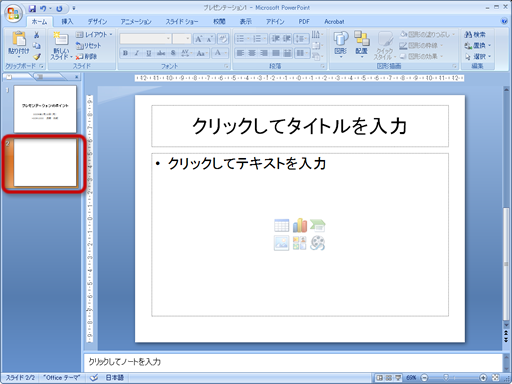Viewport: 512px width, 384px height.
Task: Zoom in with the plus button
Action: click(483, 377)
